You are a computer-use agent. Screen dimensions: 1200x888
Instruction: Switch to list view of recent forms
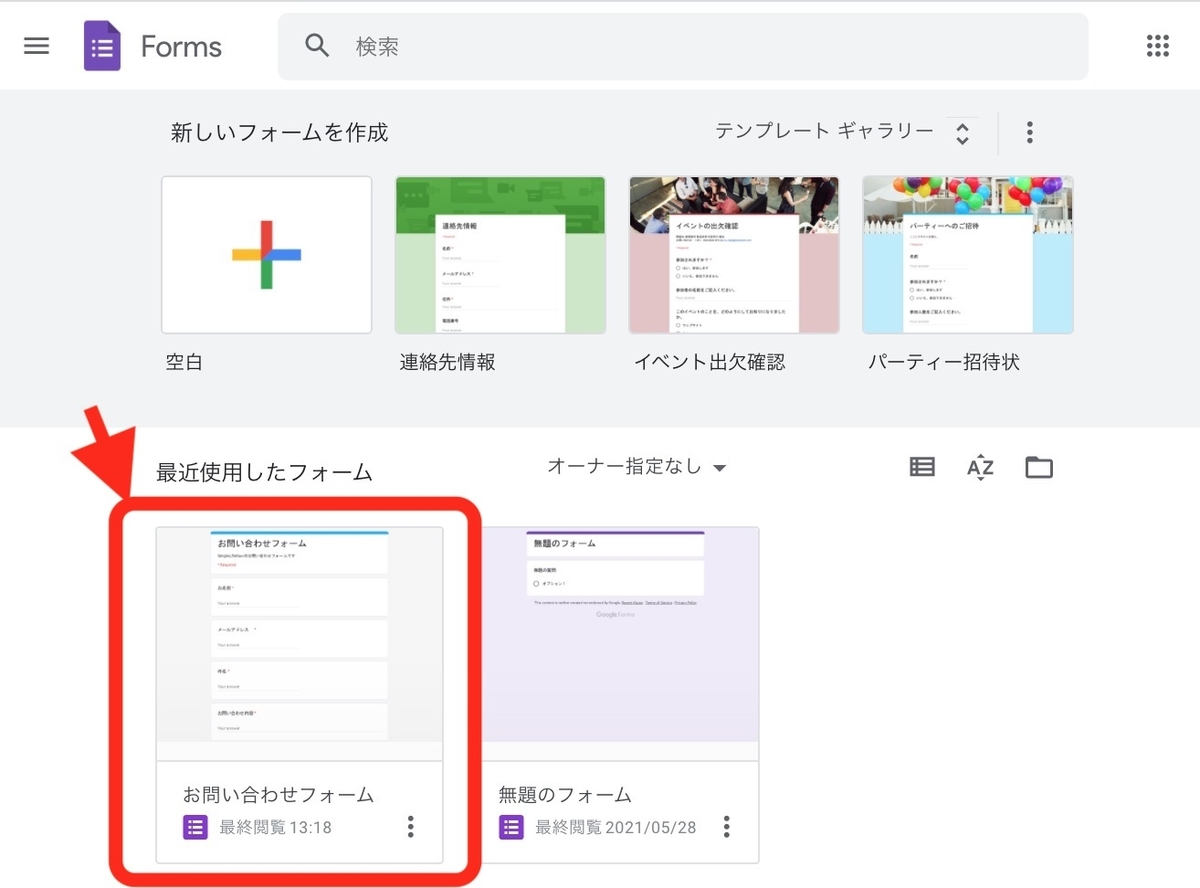coord(921,466)
